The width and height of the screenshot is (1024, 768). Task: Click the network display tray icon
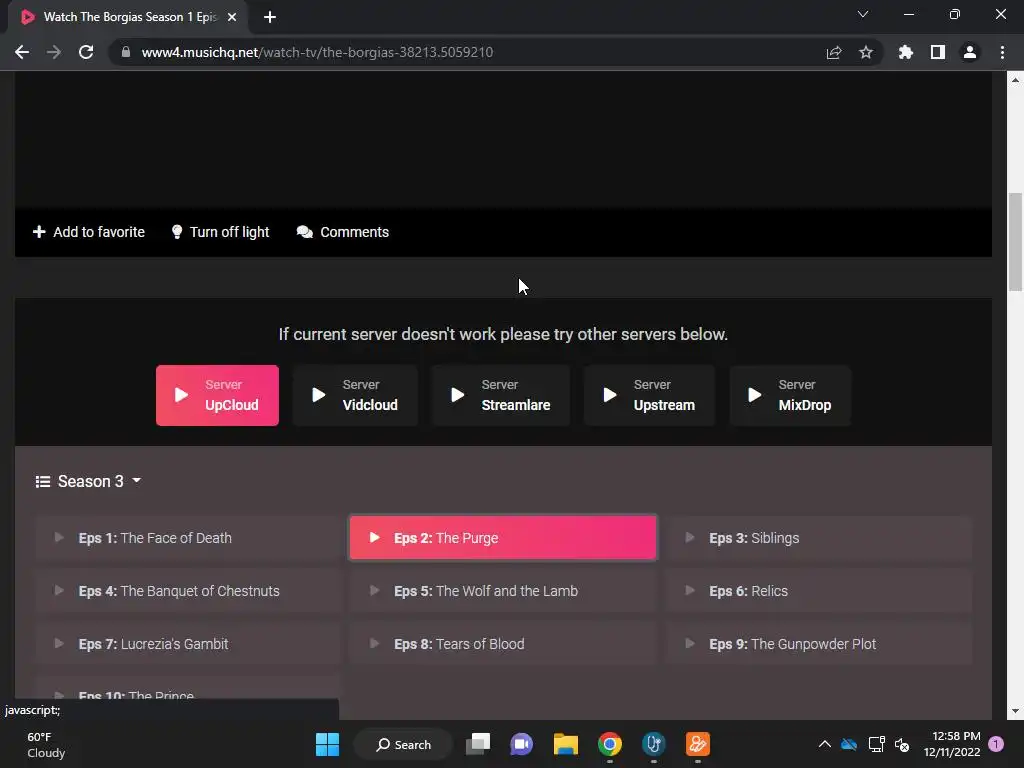[876, 744]
